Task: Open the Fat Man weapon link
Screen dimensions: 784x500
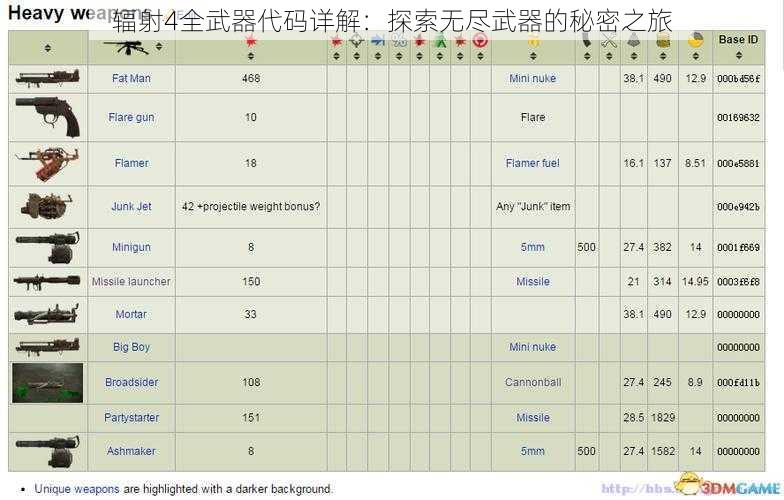Action: [x=132, y=78]
